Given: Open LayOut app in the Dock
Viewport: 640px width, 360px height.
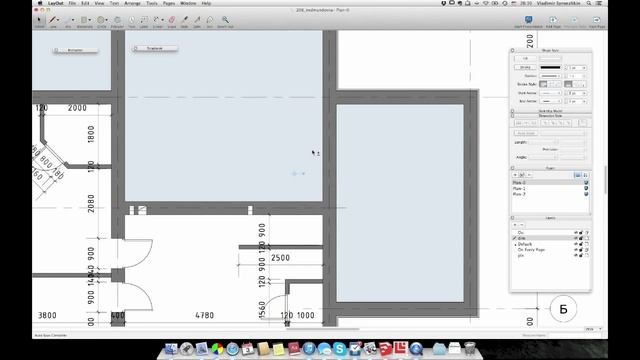Looking at the screenshot, I should tap(400, 349).
